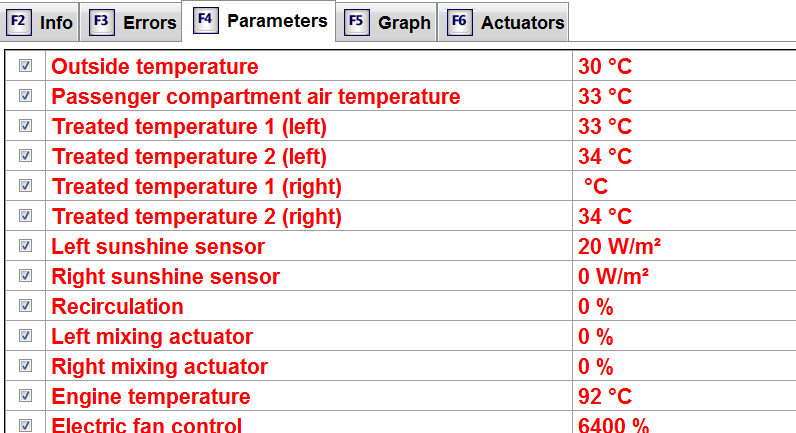
Task: Switch to the Actuators tab
Action: [x=522, y=22]
